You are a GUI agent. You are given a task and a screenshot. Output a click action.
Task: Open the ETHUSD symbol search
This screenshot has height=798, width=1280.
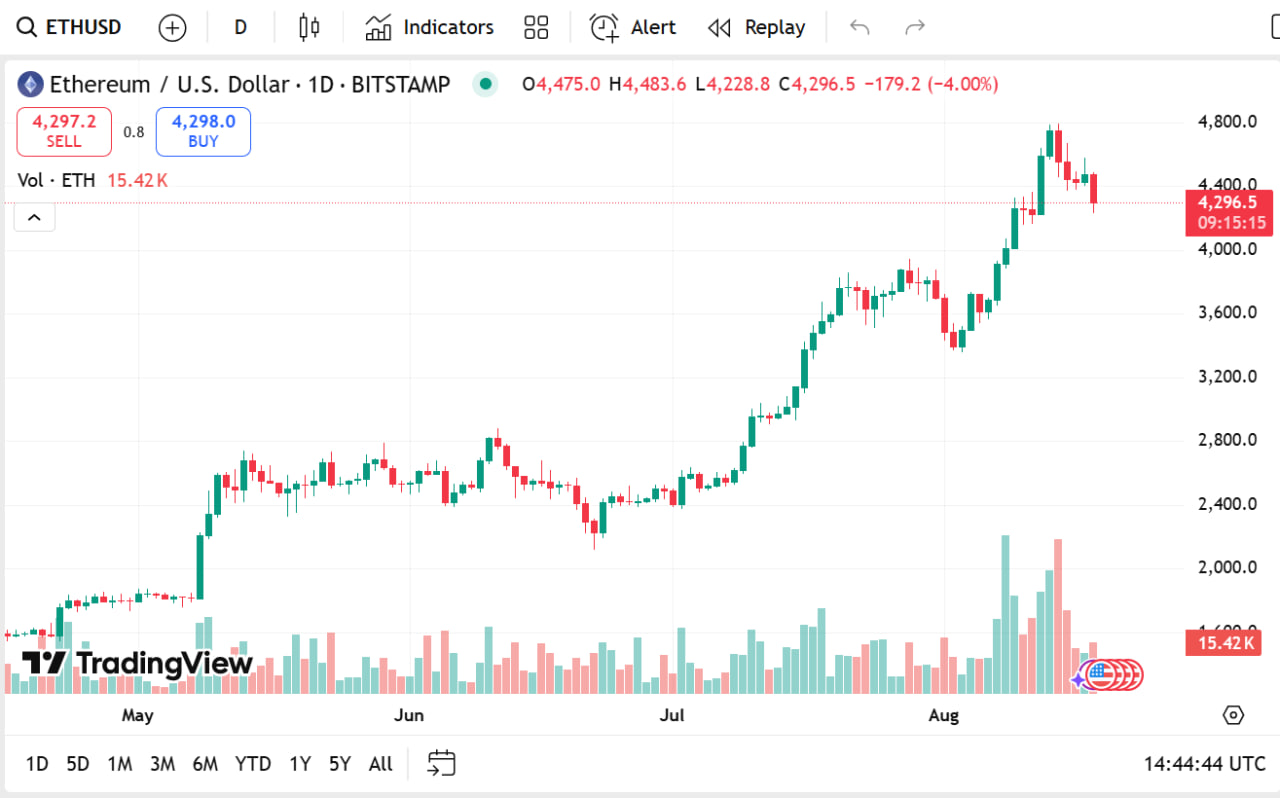[70, 27]
